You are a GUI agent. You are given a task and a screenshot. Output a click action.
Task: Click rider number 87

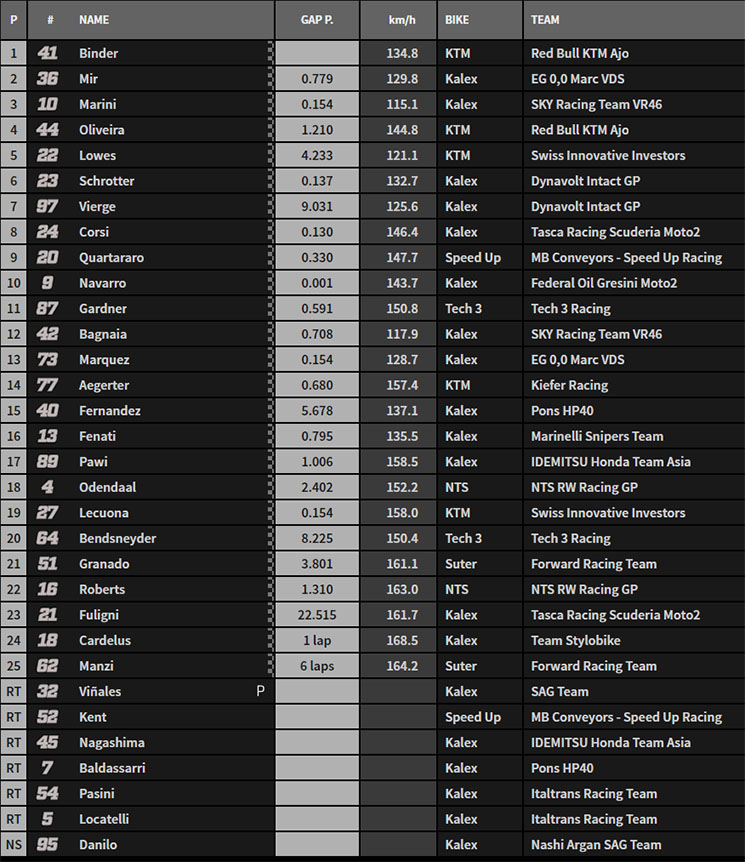tap(47, 308)
